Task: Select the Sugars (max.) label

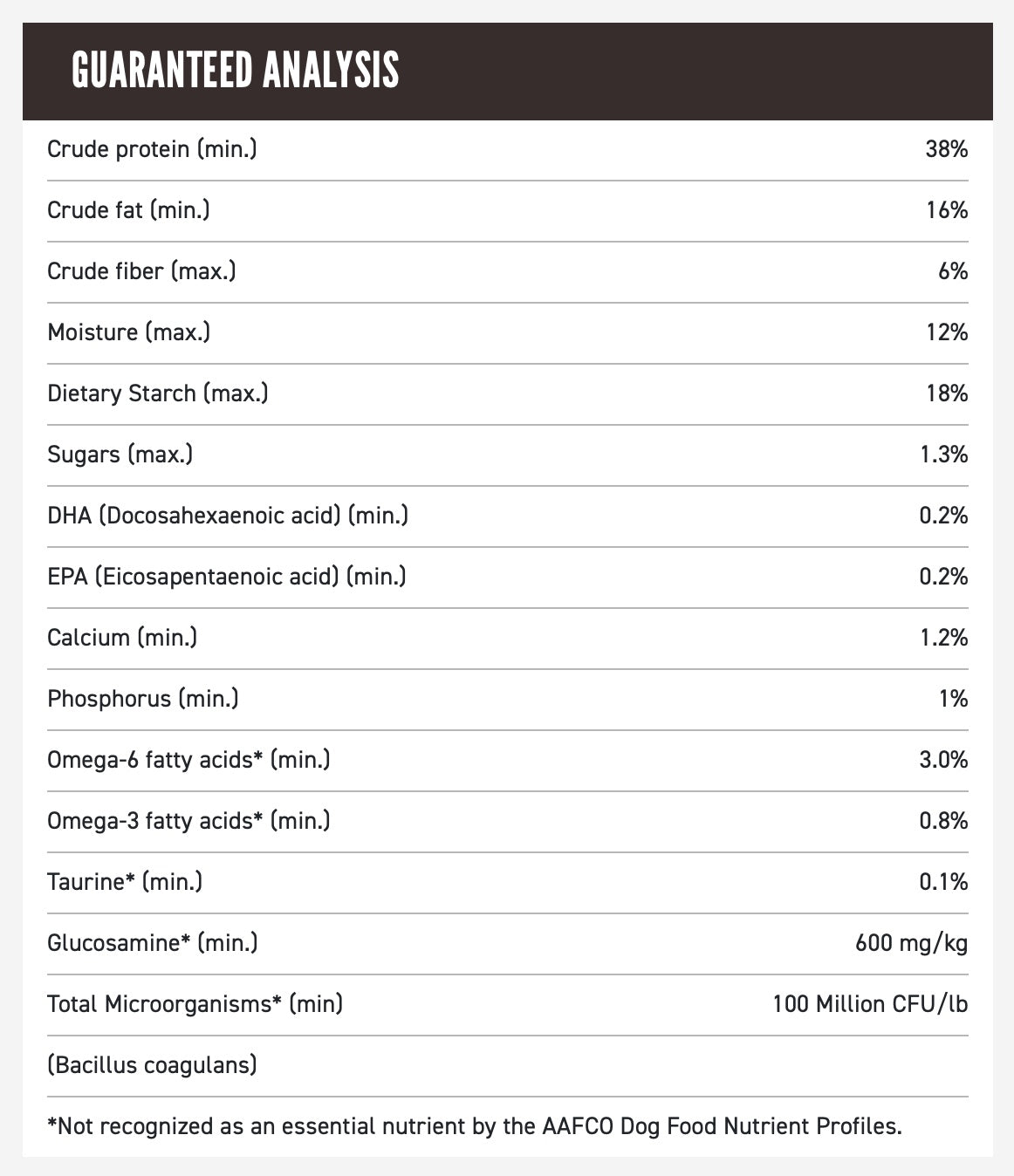Action: point(120,455)
